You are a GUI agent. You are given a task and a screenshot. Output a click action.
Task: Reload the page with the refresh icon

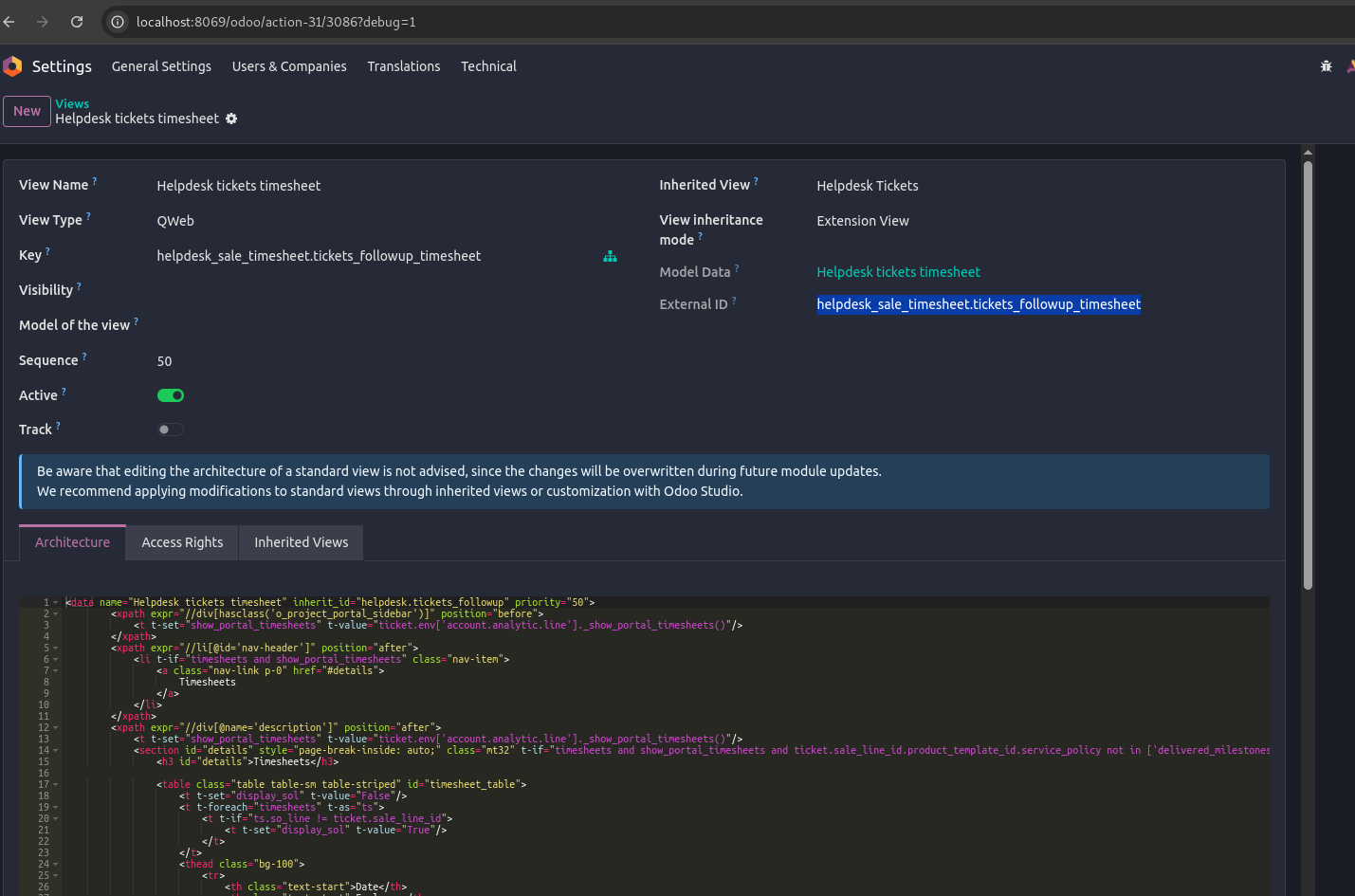click(77, 22)
